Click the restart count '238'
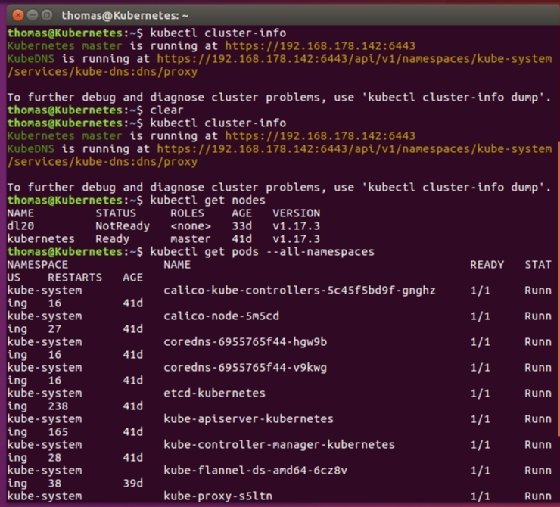Screen dimensions: 560x507 point(58,406)
